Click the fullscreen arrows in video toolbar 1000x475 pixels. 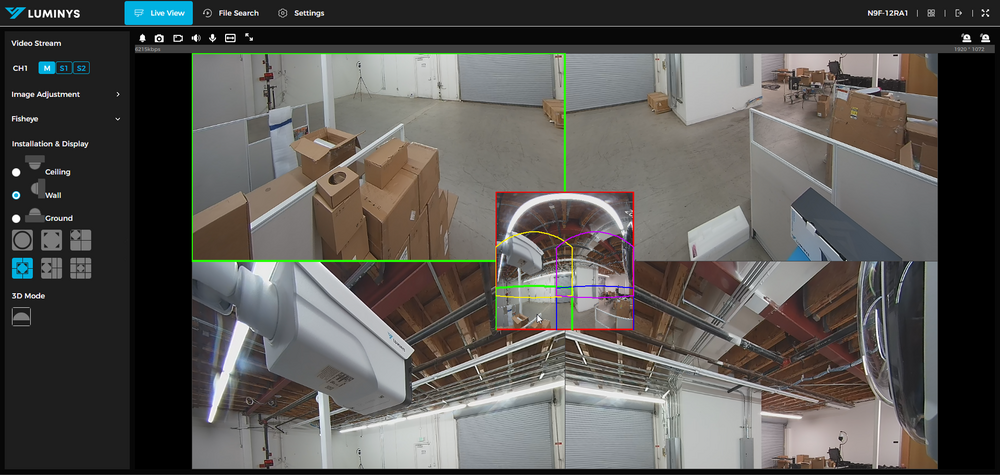(248, 38)
